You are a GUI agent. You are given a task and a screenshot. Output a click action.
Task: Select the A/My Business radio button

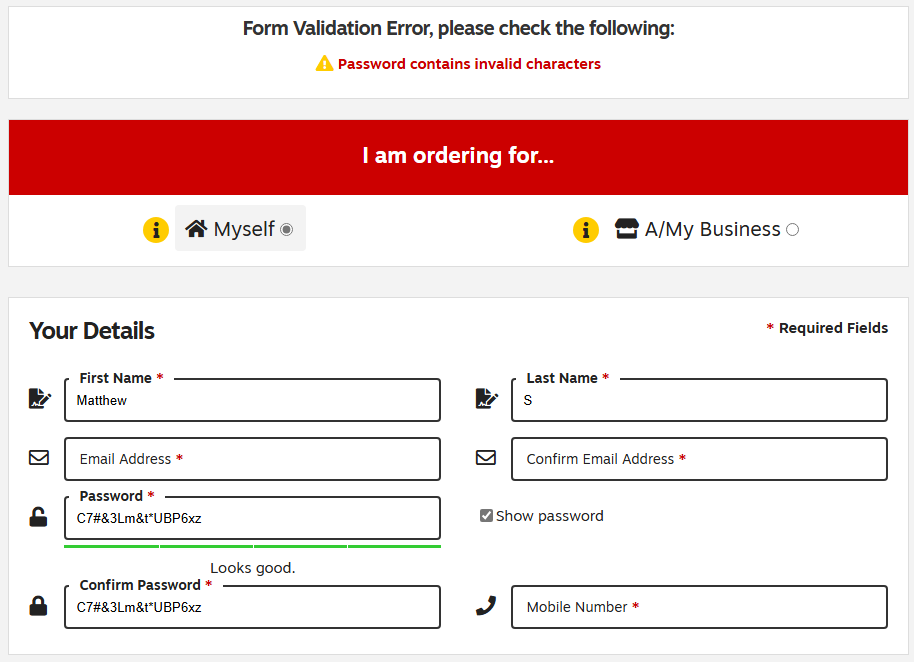click(792, 230)
